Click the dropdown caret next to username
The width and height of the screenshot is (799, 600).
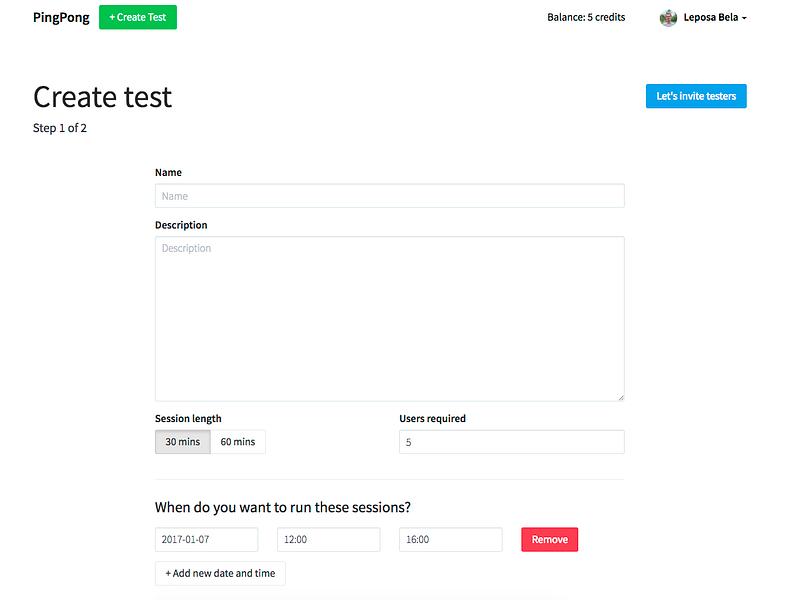click(x=744, y=18)
